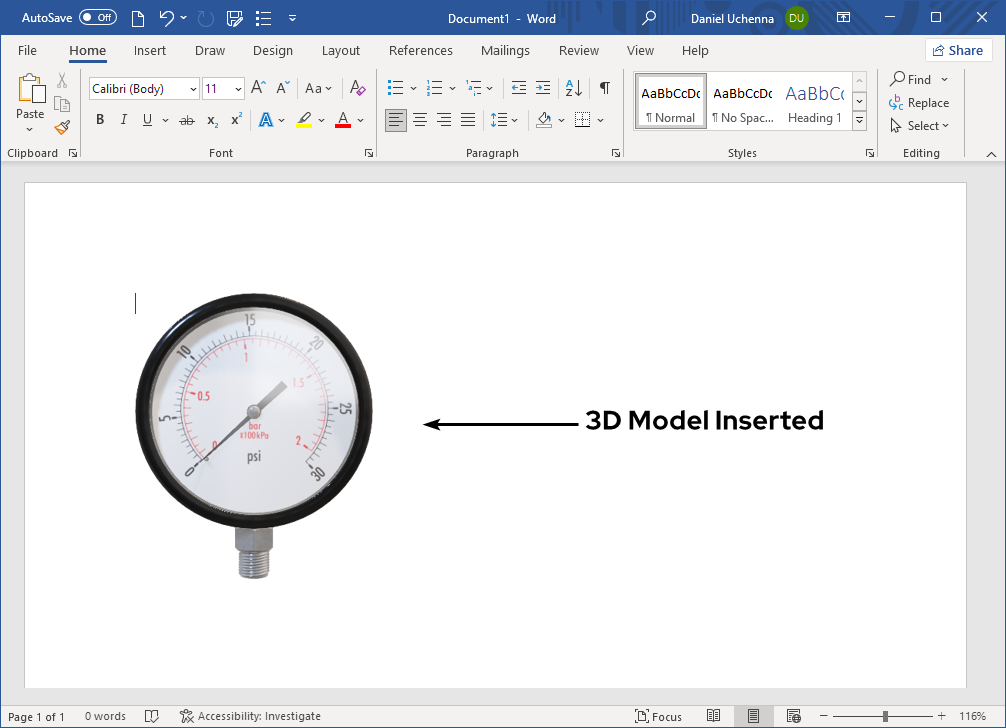This screenshot has width=1006, height=728.
Task: Open the References tab
Action: [x=421, y=50]
